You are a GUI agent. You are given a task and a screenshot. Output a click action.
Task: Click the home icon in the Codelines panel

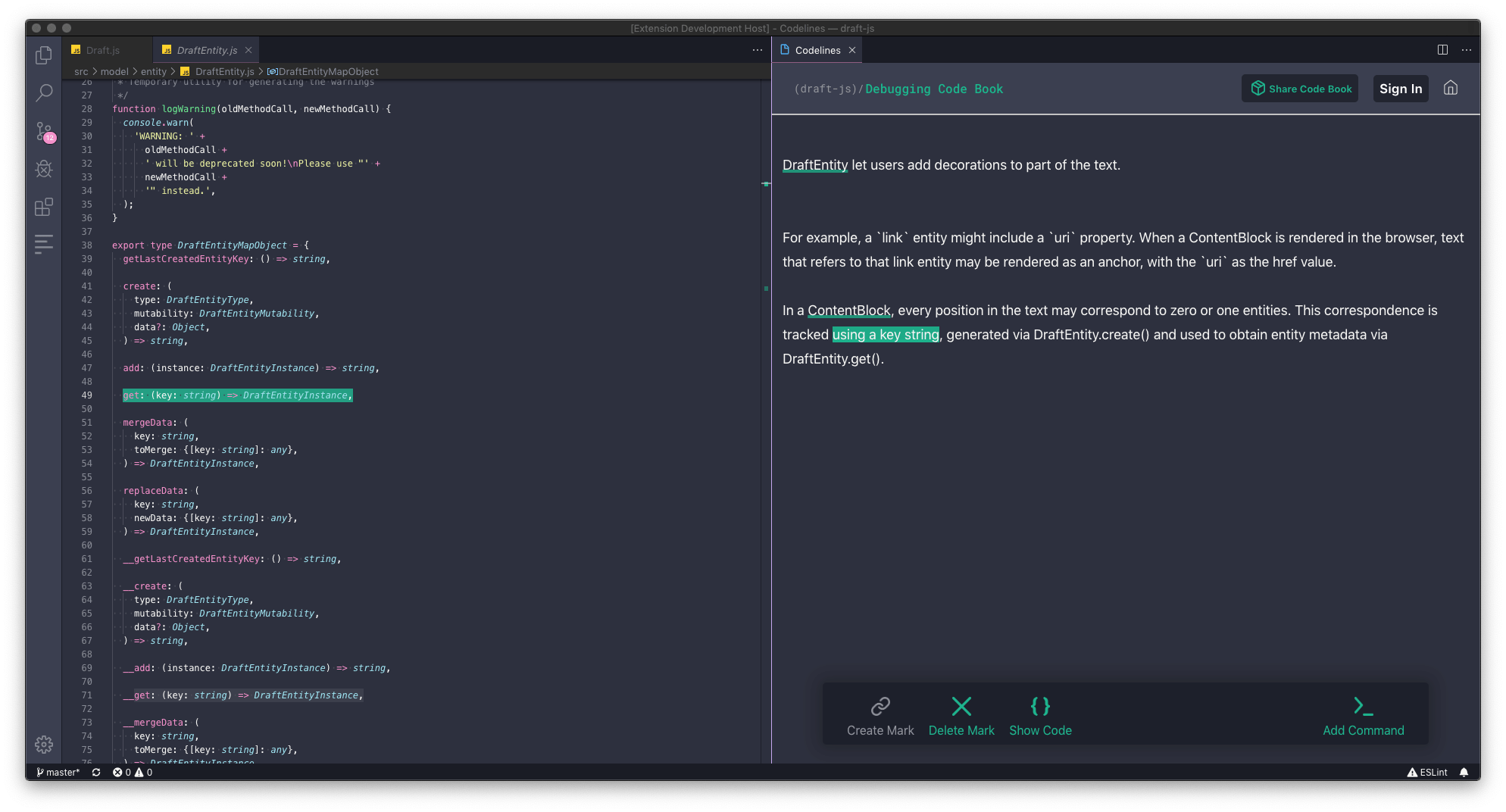coord(1451,88)
